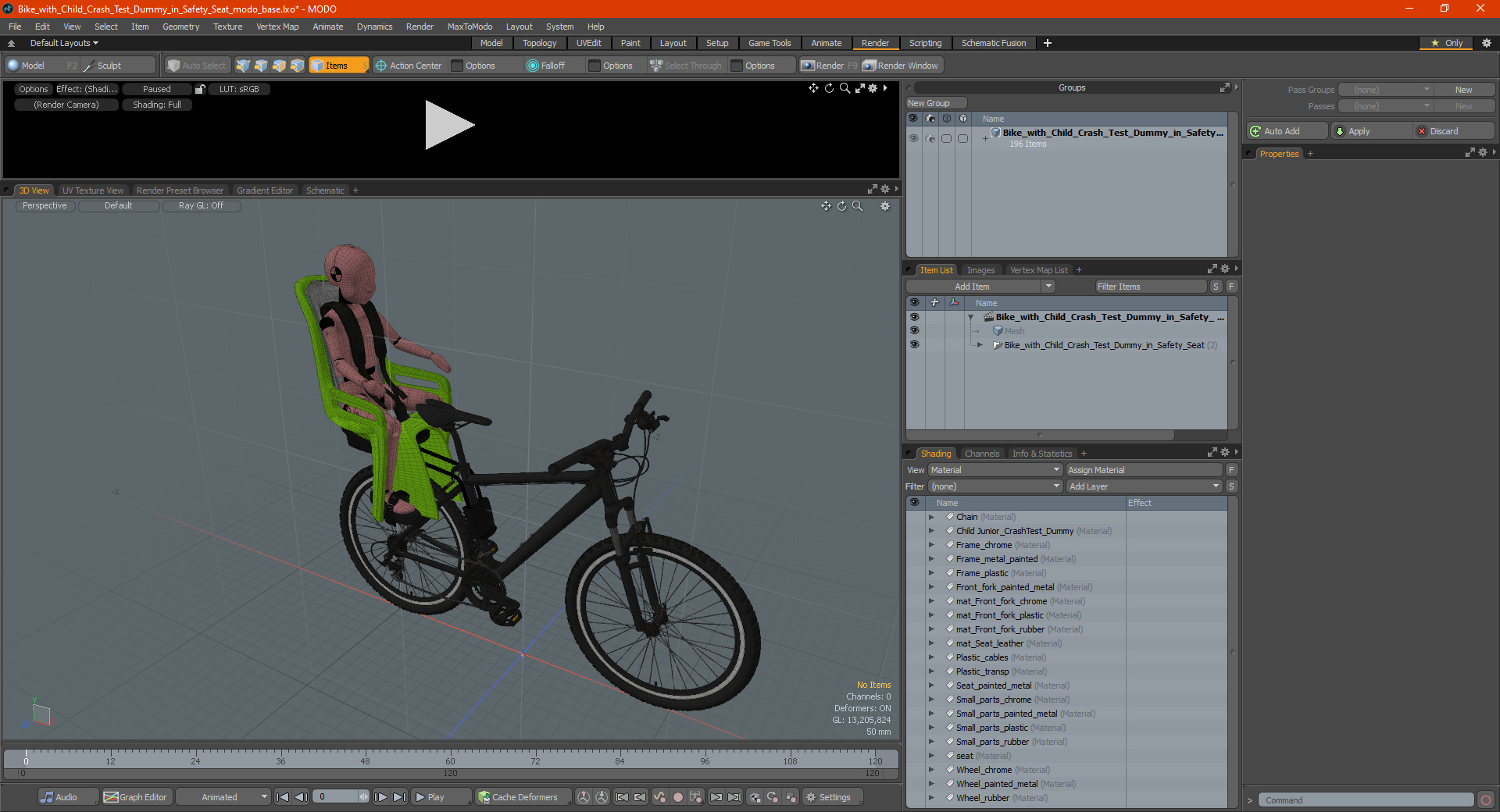The width and height of the screenshot is (1500, 812).
Task: Launch Render F9 button
Action: tap(828, 66)
